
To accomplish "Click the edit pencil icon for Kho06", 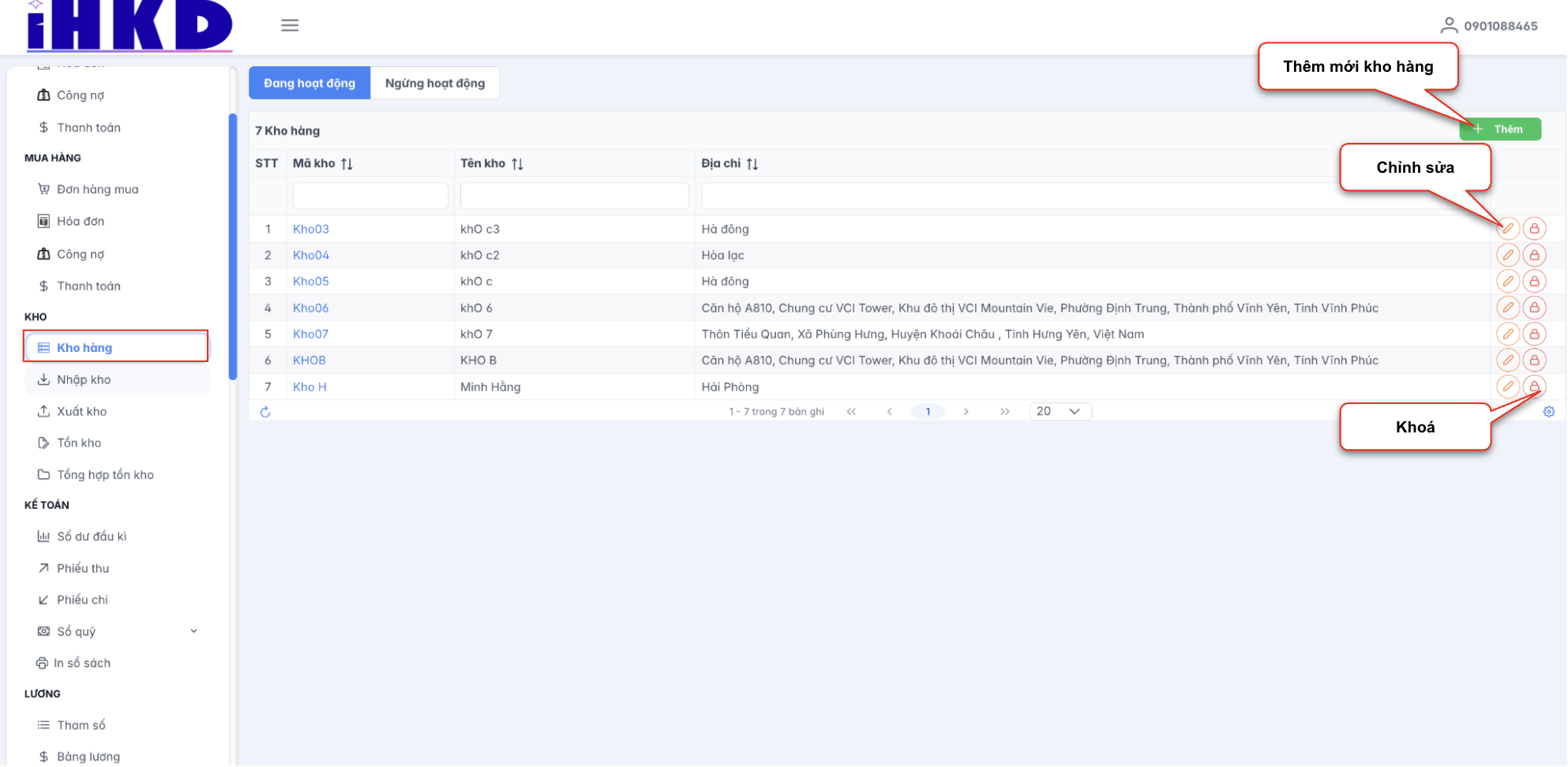I will pyautogui.click(x=1507, y=308).
